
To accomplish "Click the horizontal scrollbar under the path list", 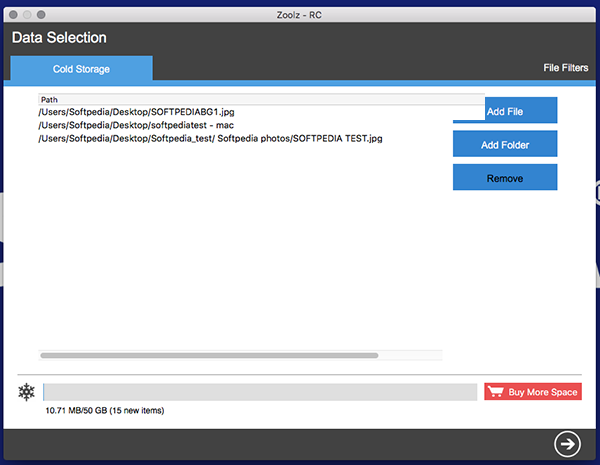I will pyautogui.click(x=209, y=356).
